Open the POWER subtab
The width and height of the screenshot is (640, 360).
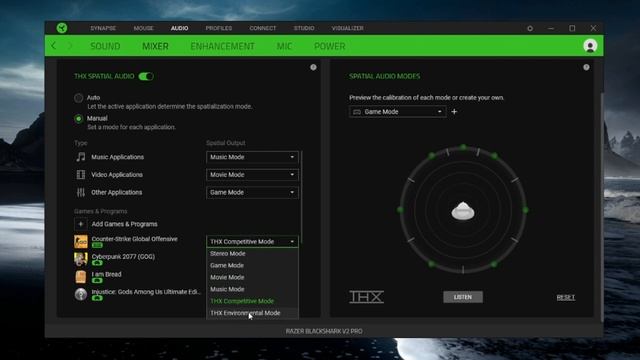[329, 46]
